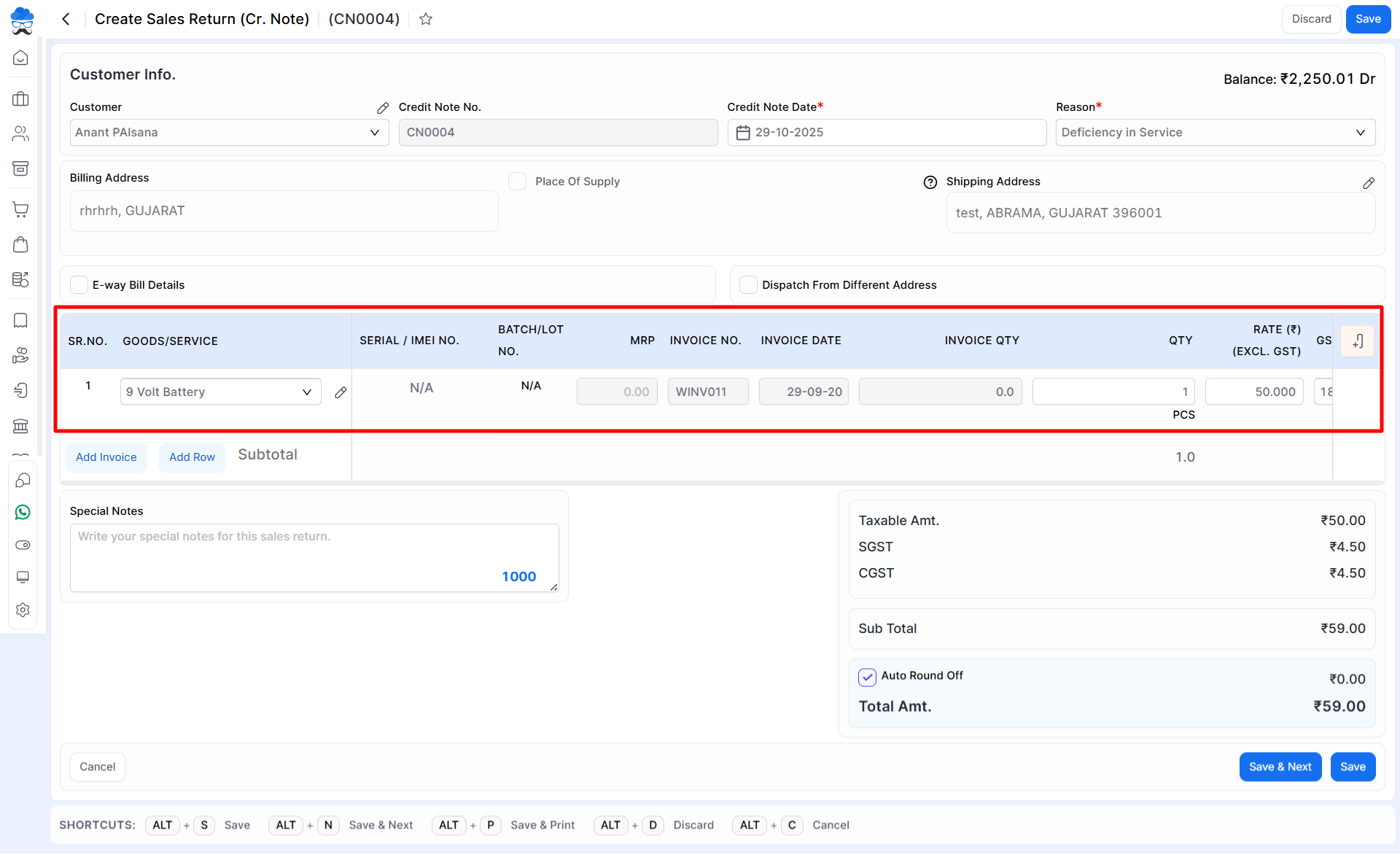Enable the E-way Bill Details checkbox

(79, 284)
